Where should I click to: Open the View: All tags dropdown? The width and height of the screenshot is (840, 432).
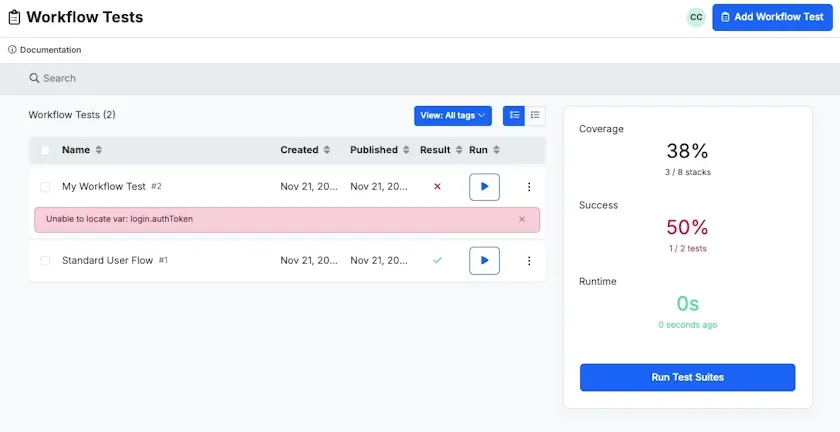(x=453, y=116)
